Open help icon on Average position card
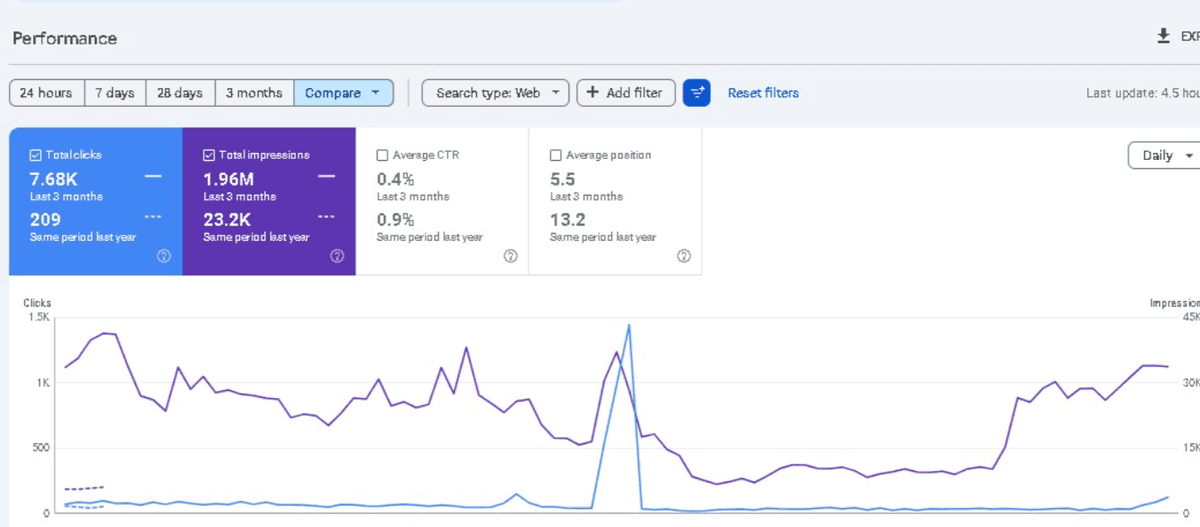This screenshot has height=527, width=1200. point(684,256)
